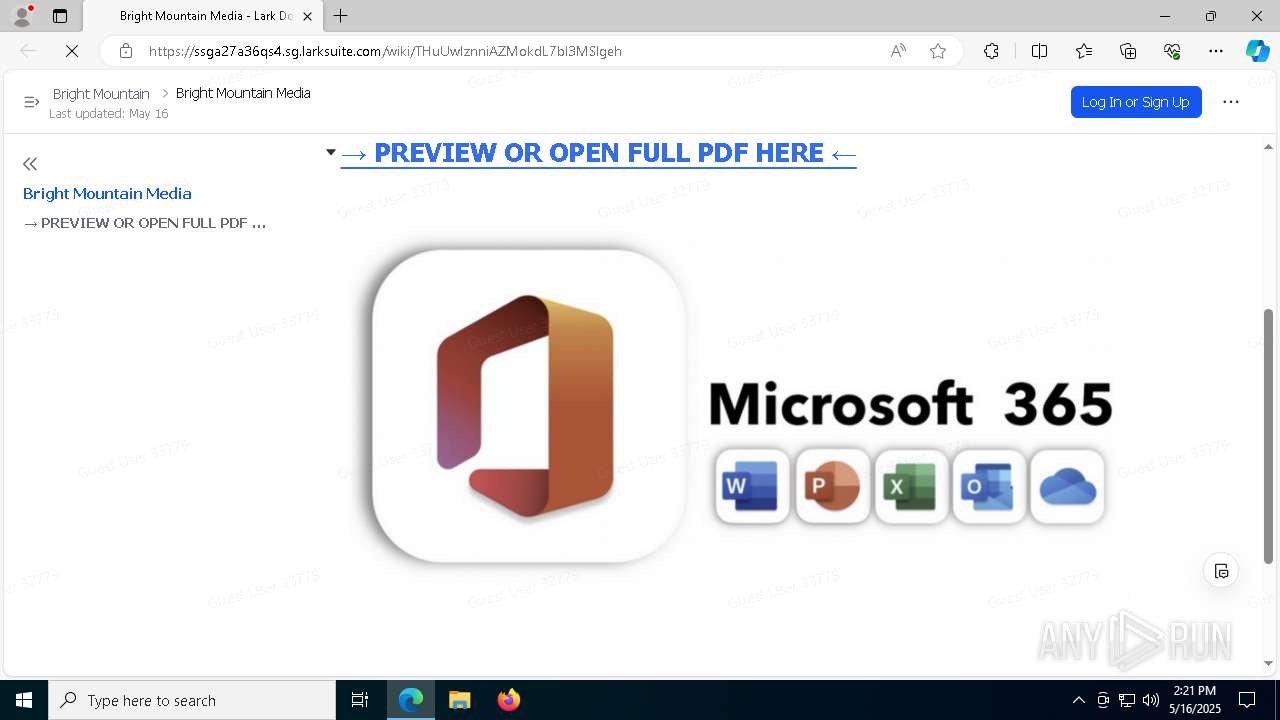
Task: Open the clock showing 2:21 PM
Action: click(1195, 700)
